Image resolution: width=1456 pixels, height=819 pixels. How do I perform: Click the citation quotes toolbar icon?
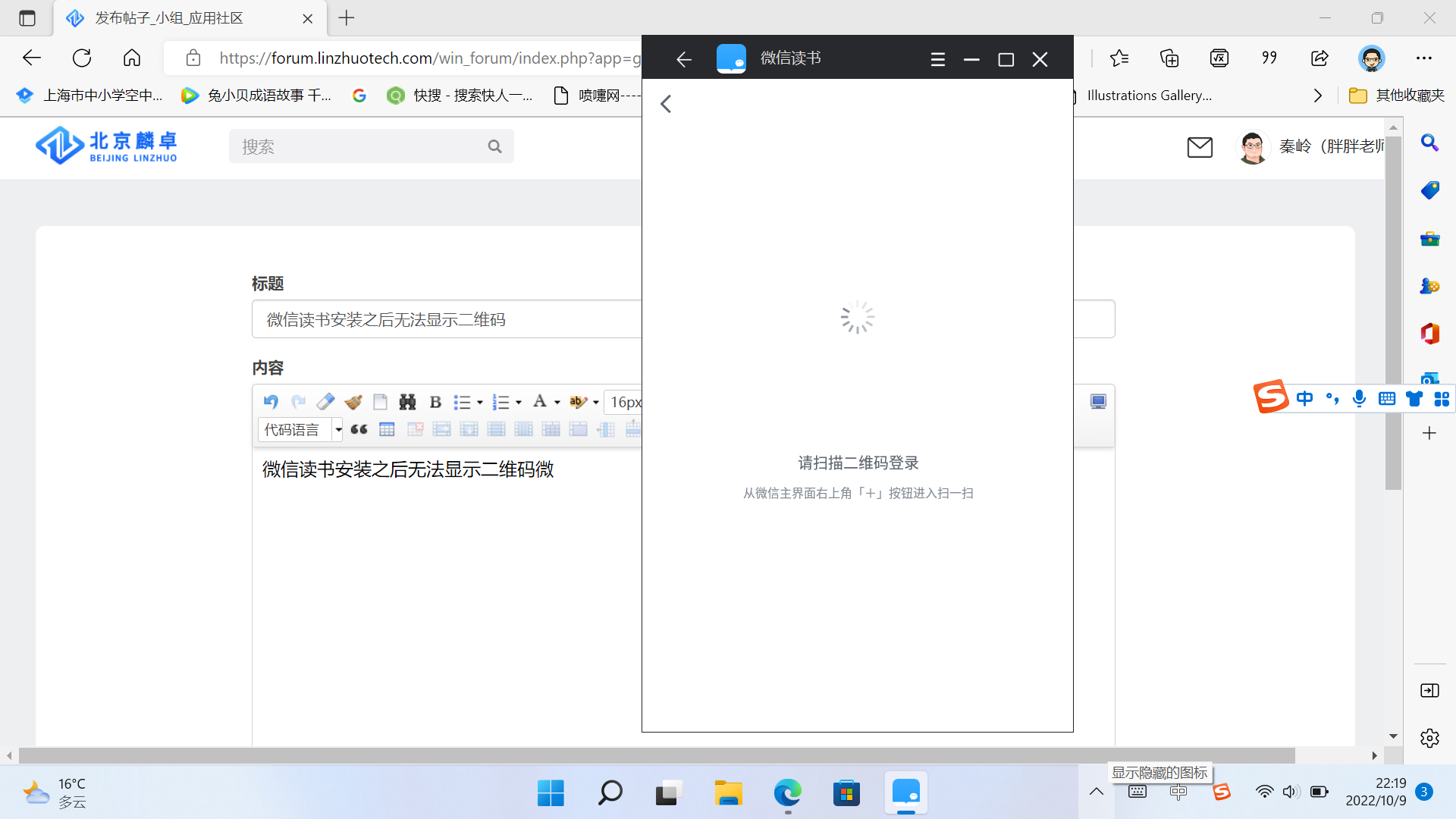click(x=1269, y=58)
